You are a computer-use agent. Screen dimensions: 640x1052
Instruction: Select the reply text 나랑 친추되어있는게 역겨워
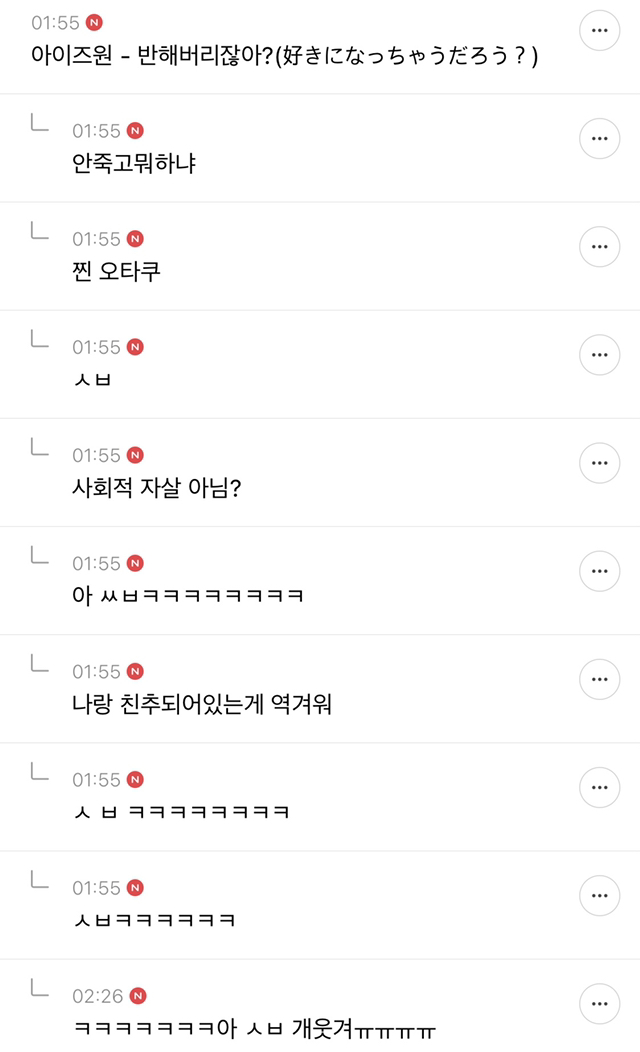[202, 703]
